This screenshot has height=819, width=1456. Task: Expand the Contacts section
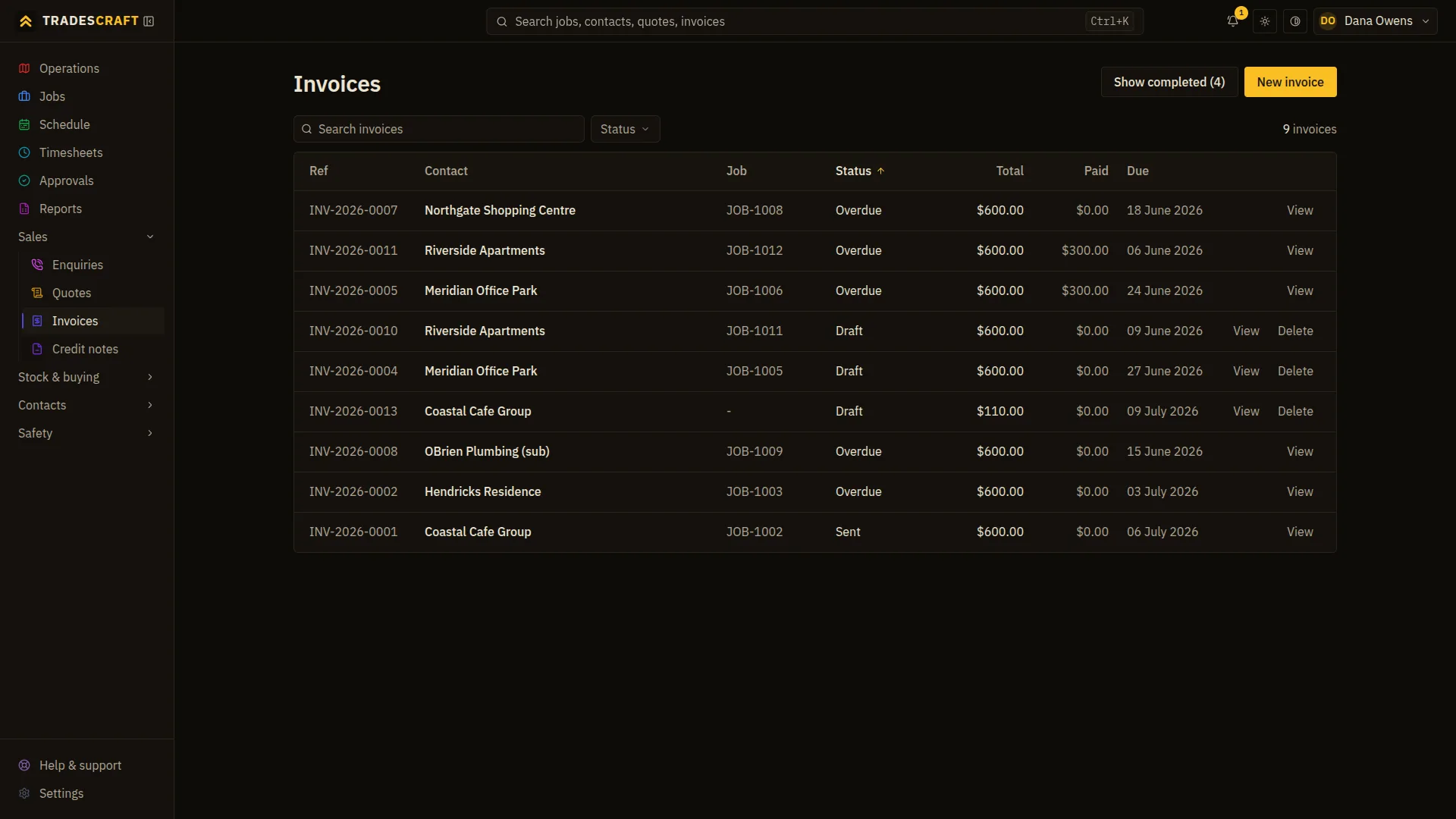tap(86, 405)
